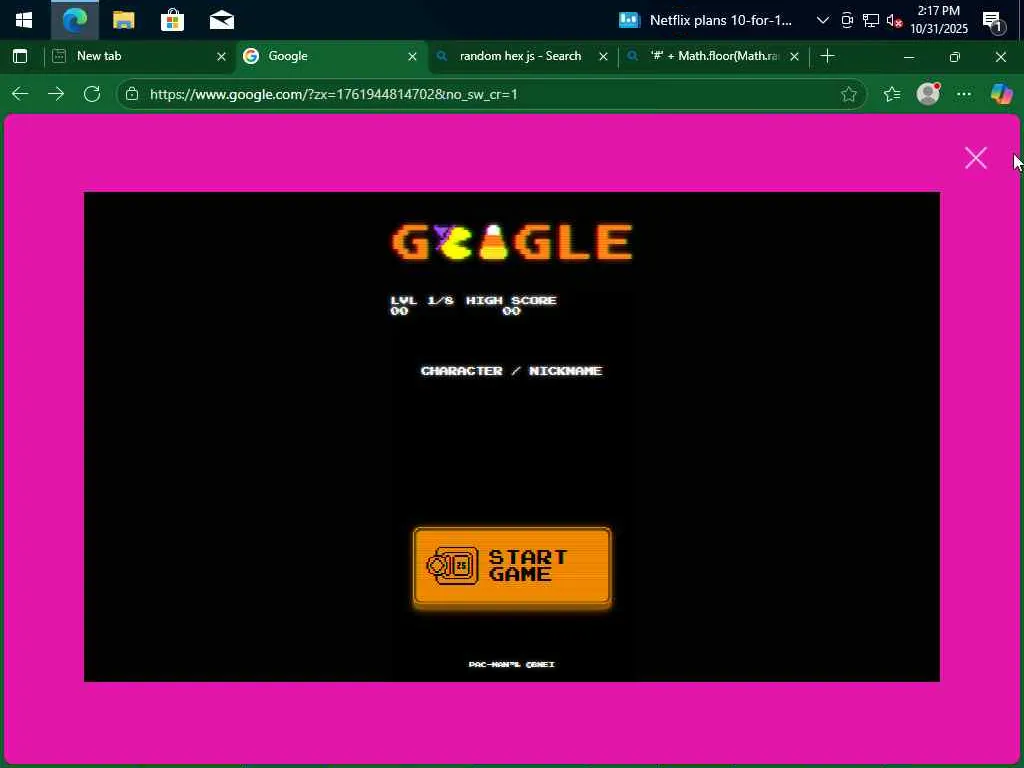Refresh the current page
The image size is (1024, 768).
click(x=92, y=94)
